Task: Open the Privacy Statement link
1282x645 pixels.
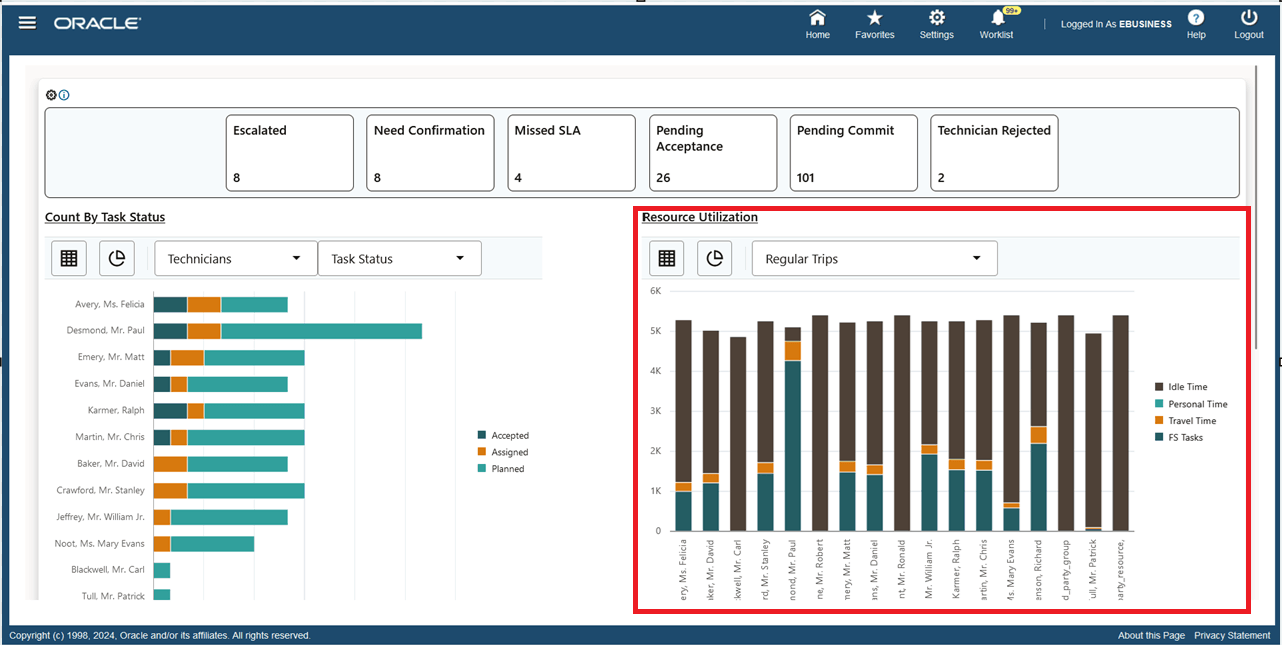Action: [1232, 635]
